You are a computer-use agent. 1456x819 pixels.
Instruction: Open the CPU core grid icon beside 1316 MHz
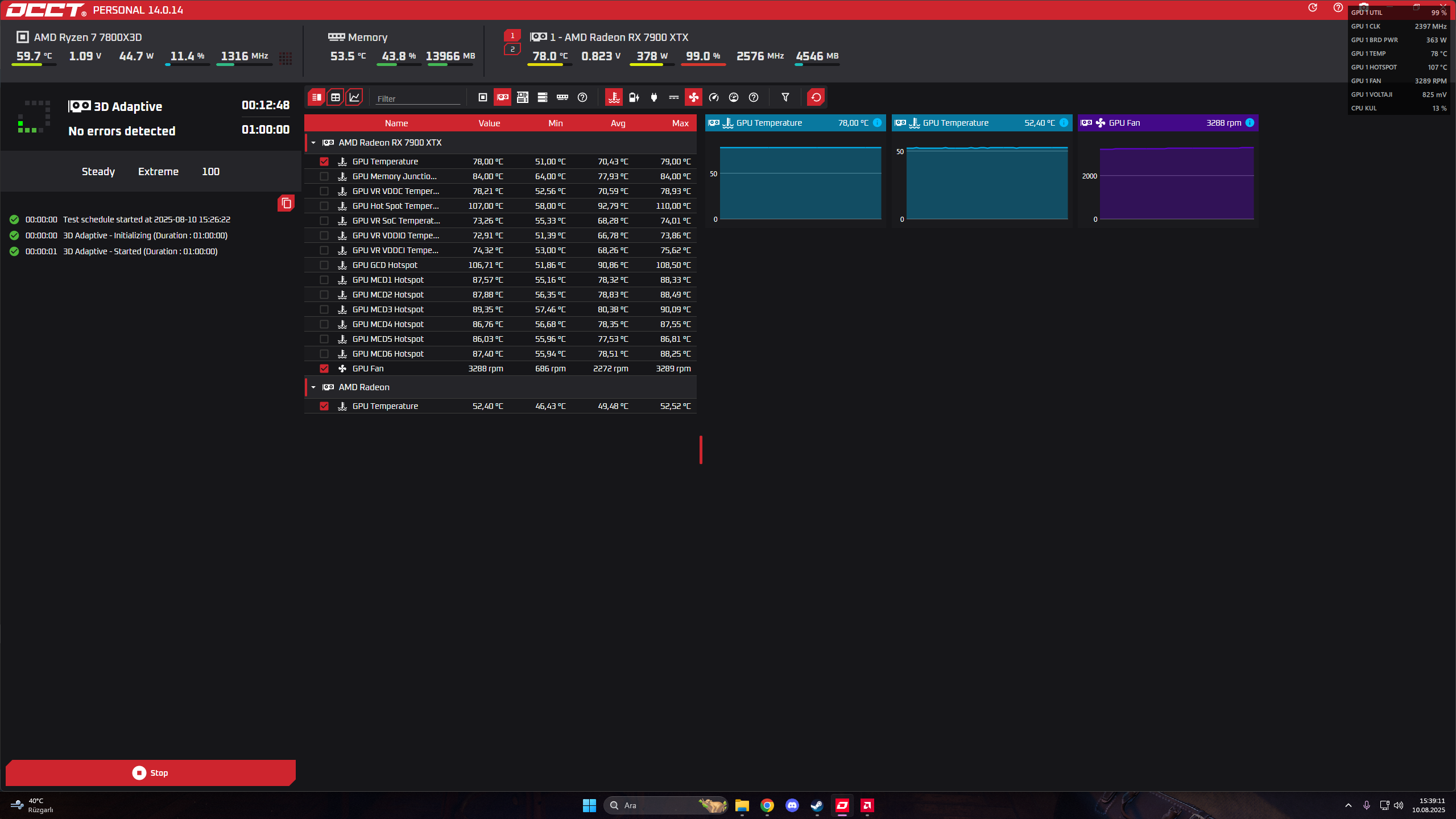coord(286,58)
